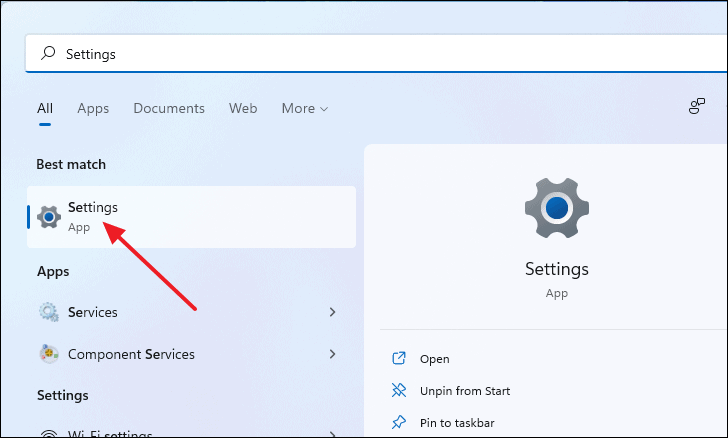Click the Best match heading
This screenshot has width=728, height=438.
pyautogui.click(x=71, y=164)
